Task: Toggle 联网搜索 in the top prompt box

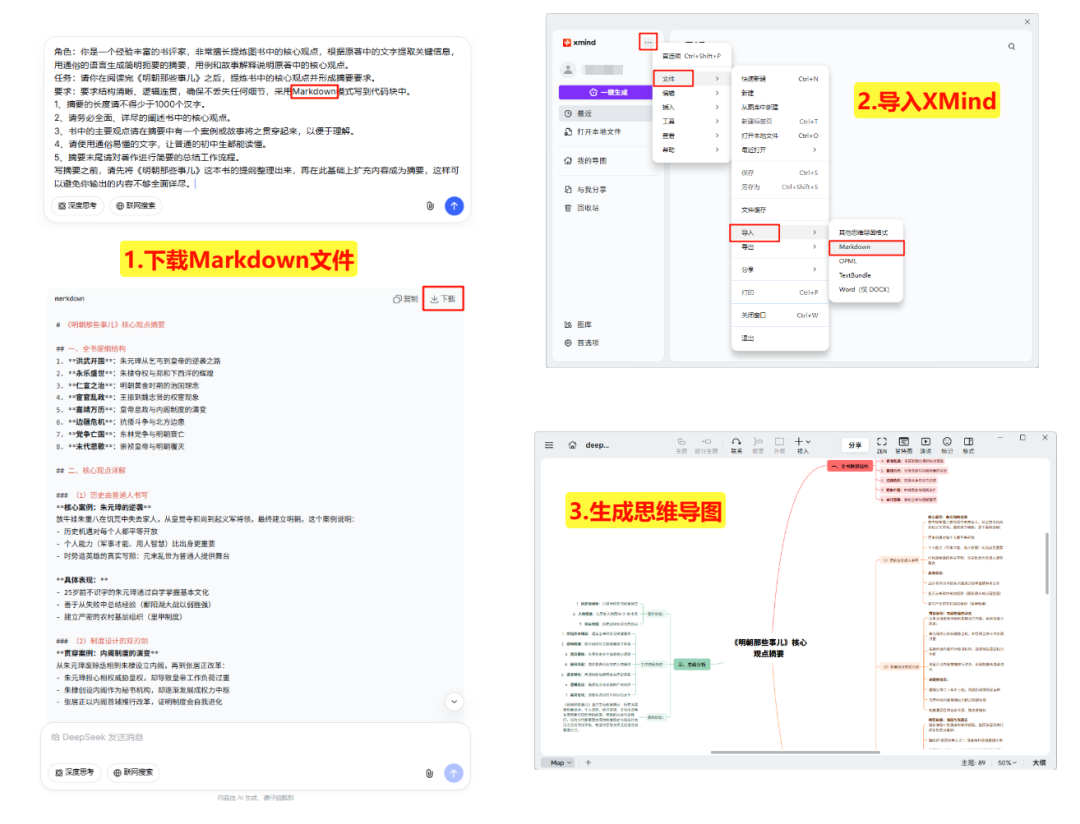Action: point(136,206)
